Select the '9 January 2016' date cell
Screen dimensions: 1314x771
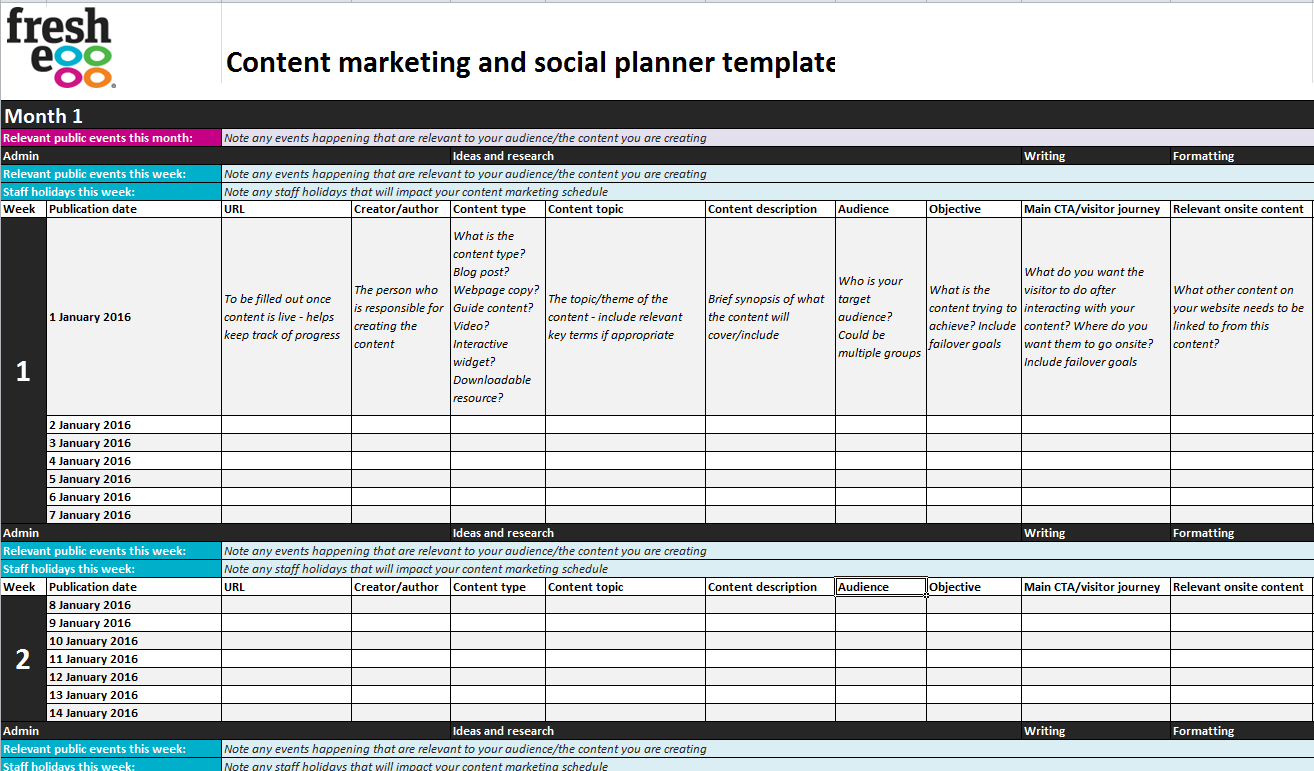click(134, 623)
